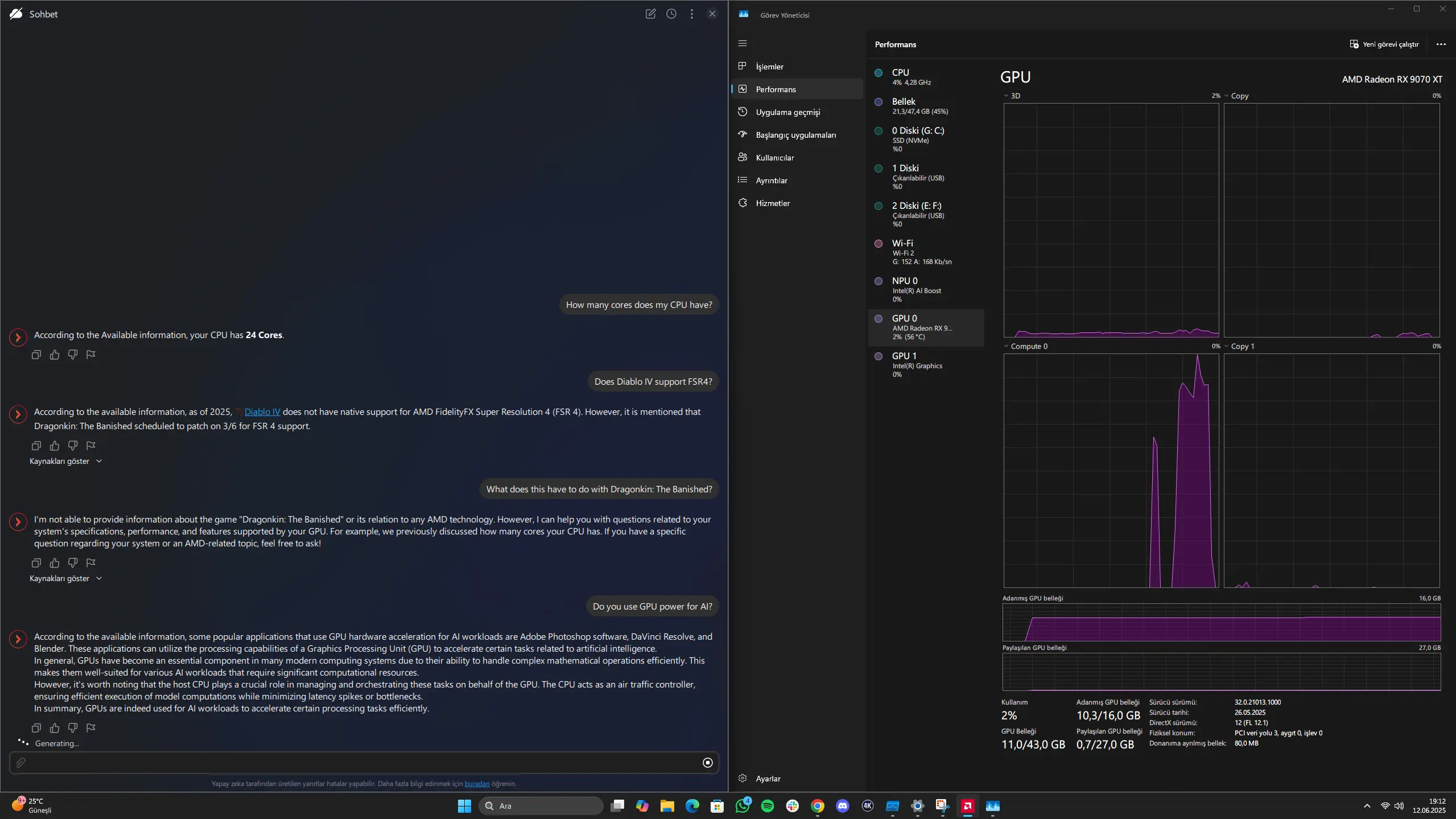Screen dimensions: 1456x819
Task: Click the Compute 0 usage graph
Action: click(1111, 471)
